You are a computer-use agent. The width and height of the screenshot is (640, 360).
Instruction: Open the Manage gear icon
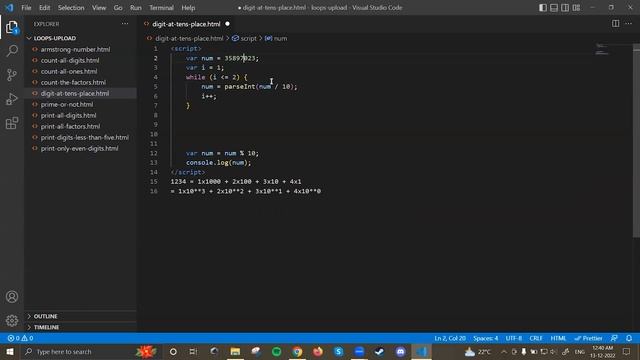(x=12, y=320)
